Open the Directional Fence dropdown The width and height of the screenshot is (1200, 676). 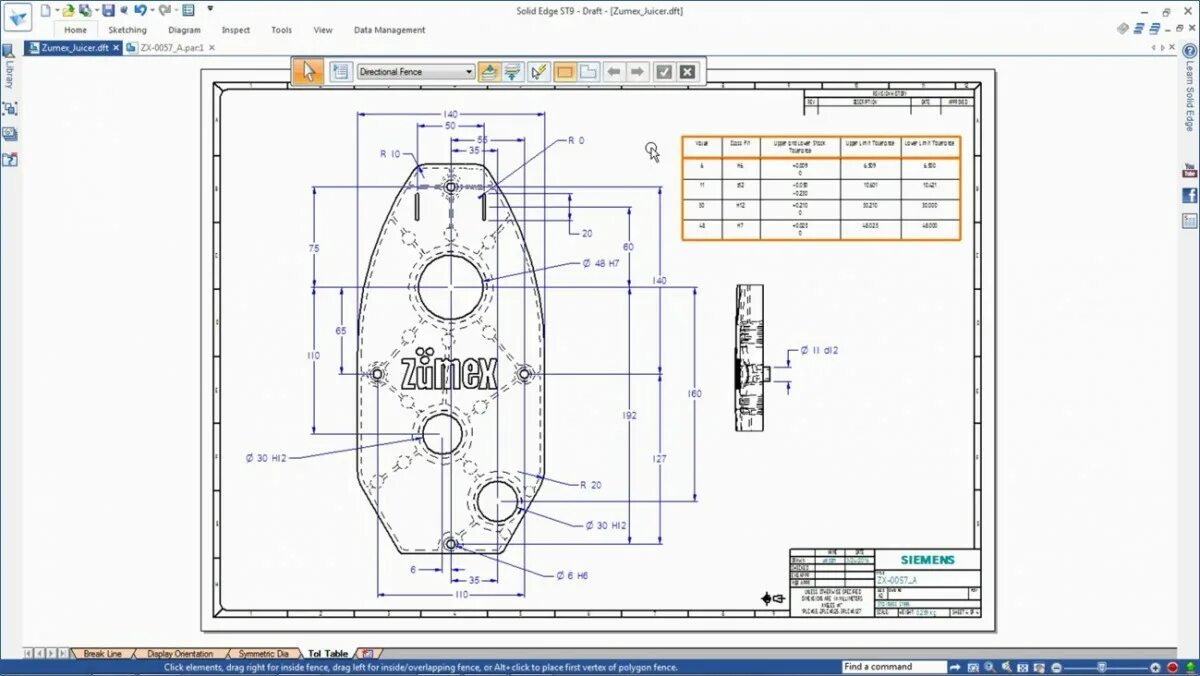pos(415,72)
